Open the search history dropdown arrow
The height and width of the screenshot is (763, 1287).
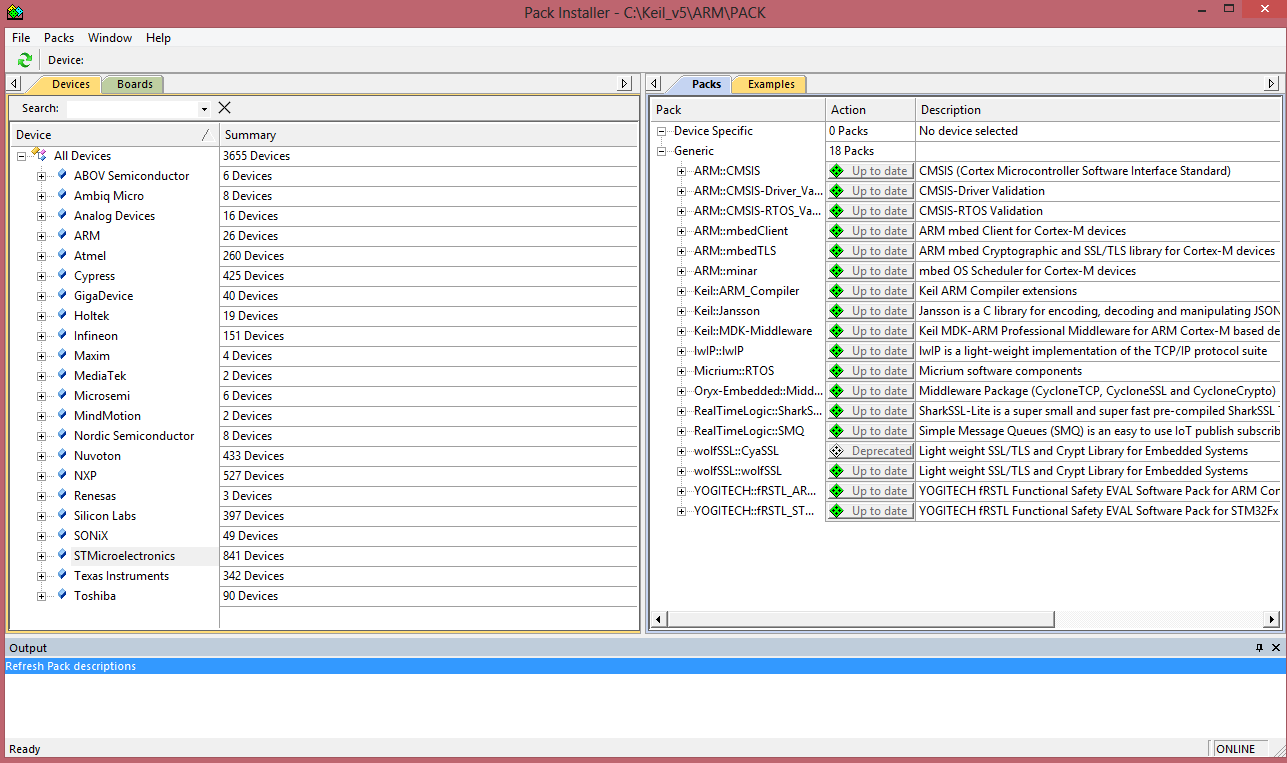[204, 109]
